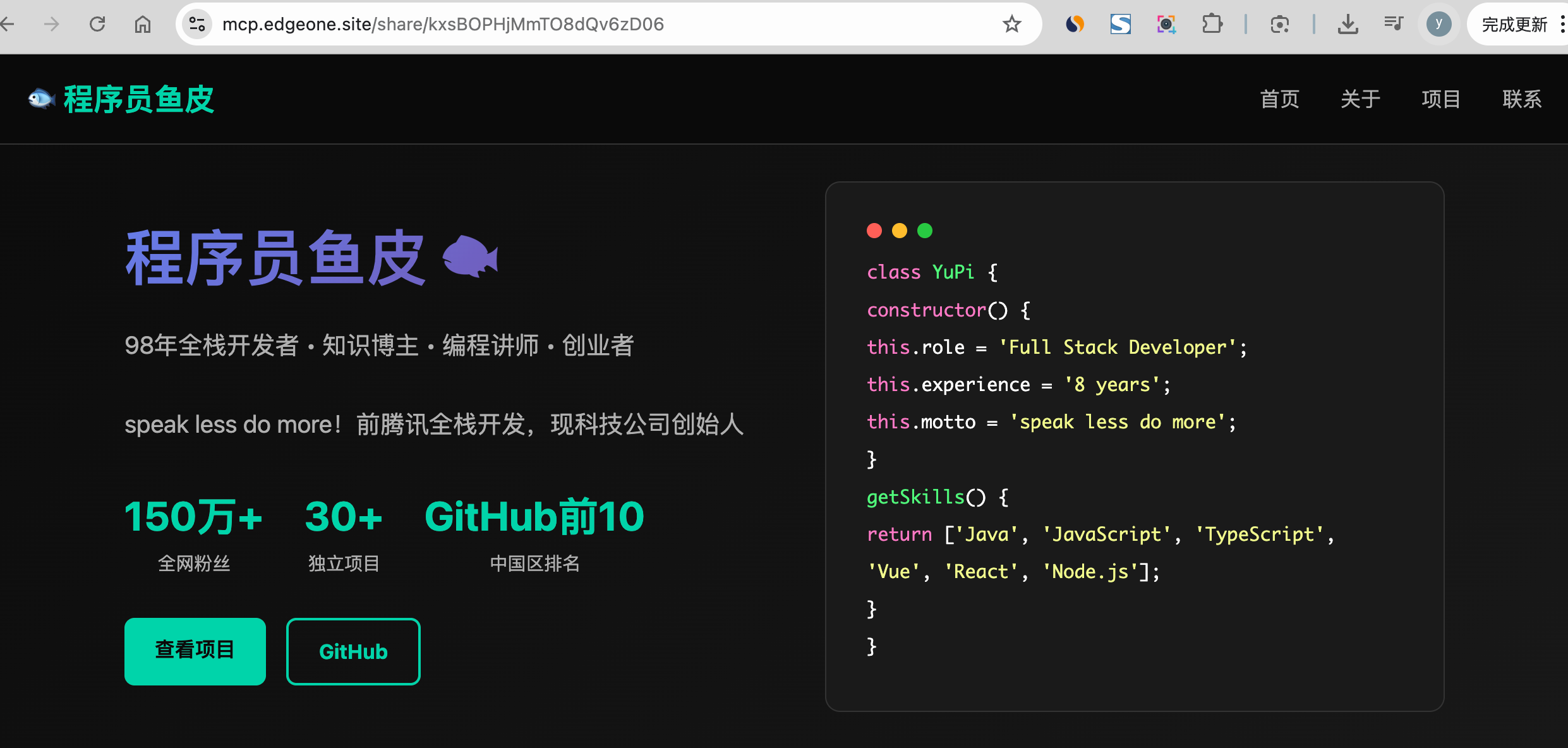Open the 联系 navigation item
Screen dimensions: 1568x748
(x=1522, y=99)
